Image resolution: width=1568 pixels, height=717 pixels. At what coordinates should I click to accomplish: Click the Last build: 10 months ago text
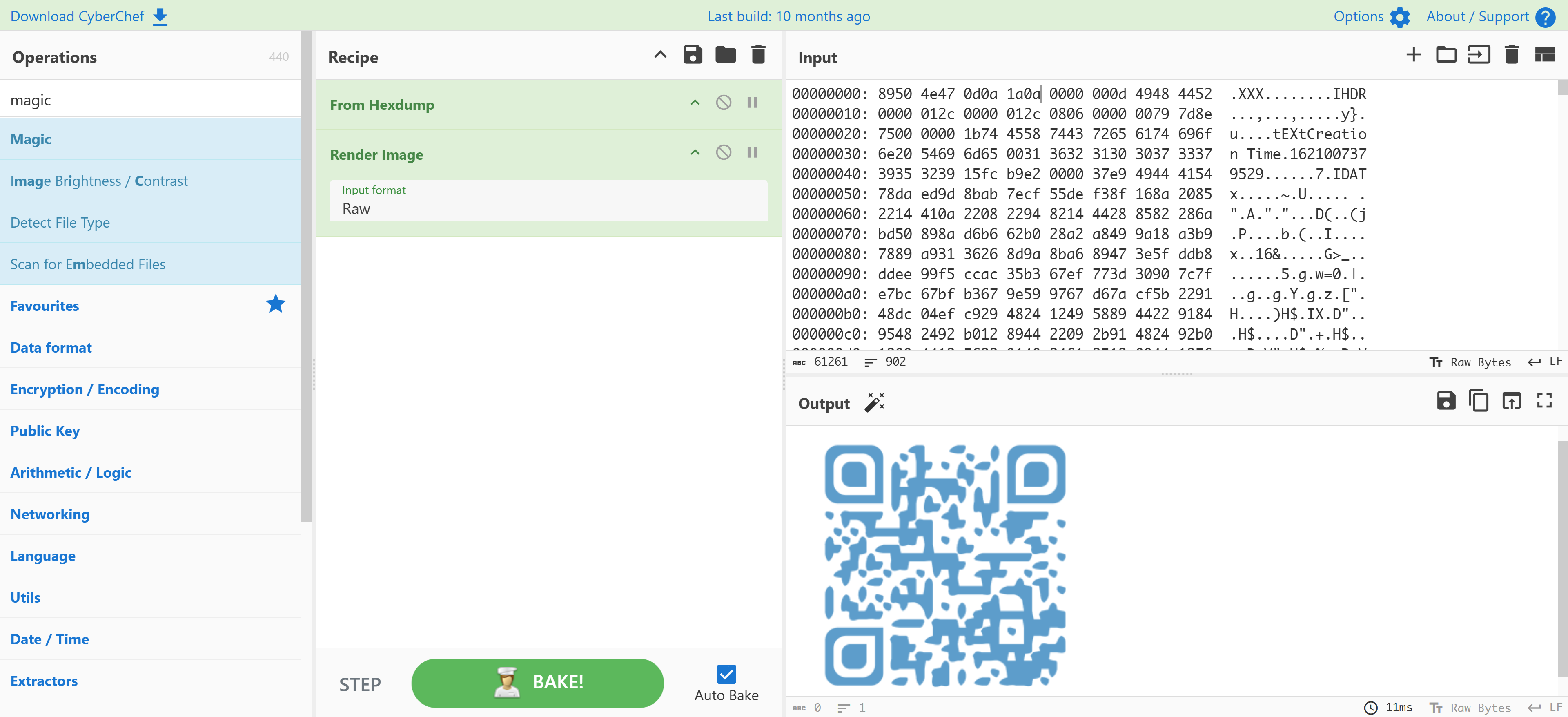pyautogui.click(x=788, y=16)
